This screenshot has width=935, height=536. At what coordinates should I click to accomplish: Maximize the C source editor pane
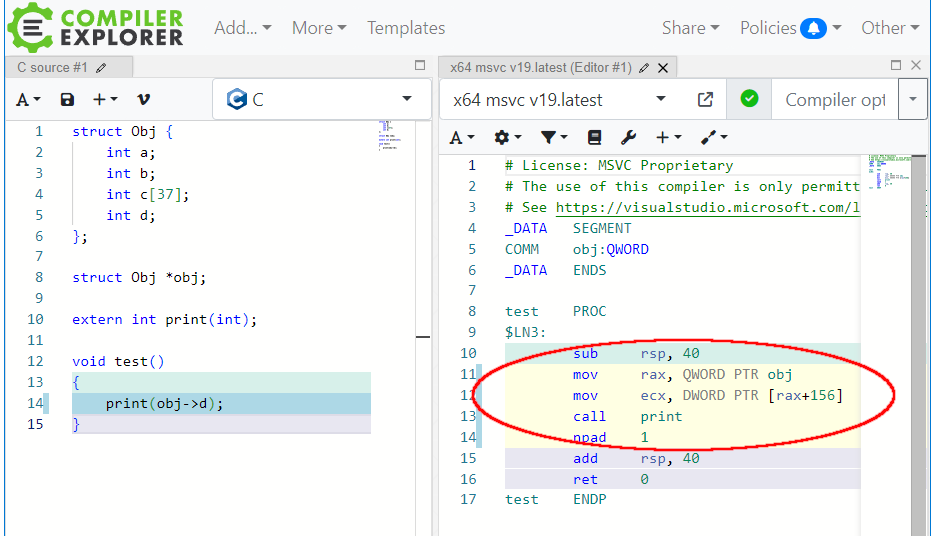point(420,66)
